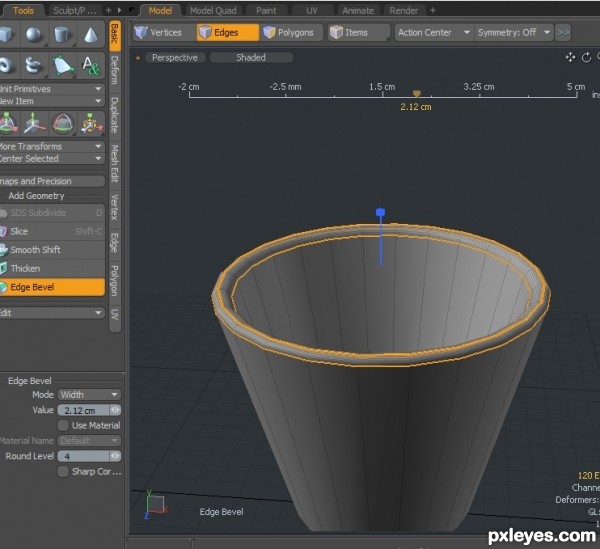Open the UV layout tab
Image resolution: width=600 pixels, height=549 pixels.
coord(312,11)
